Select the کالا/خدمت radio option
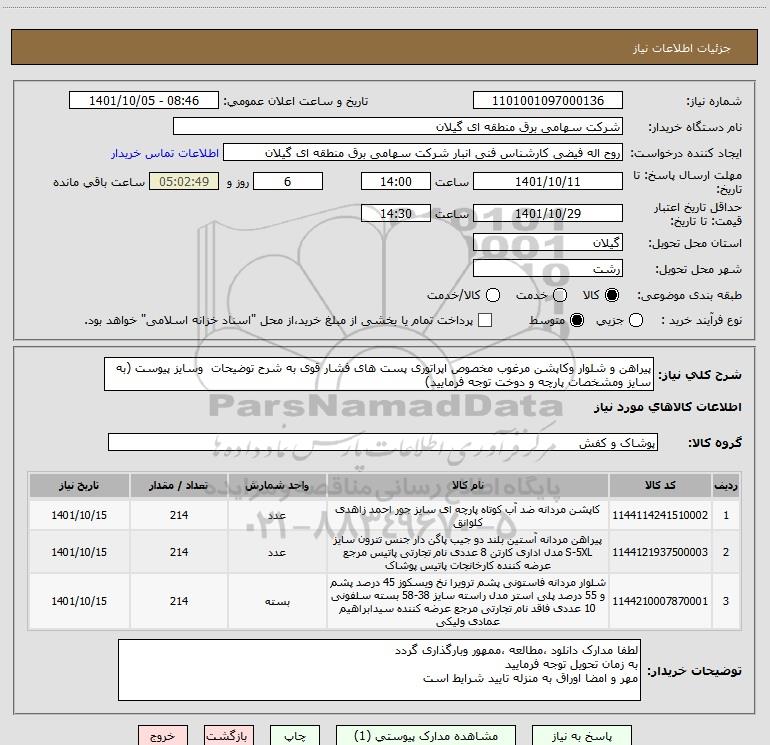 click(493, 295)
